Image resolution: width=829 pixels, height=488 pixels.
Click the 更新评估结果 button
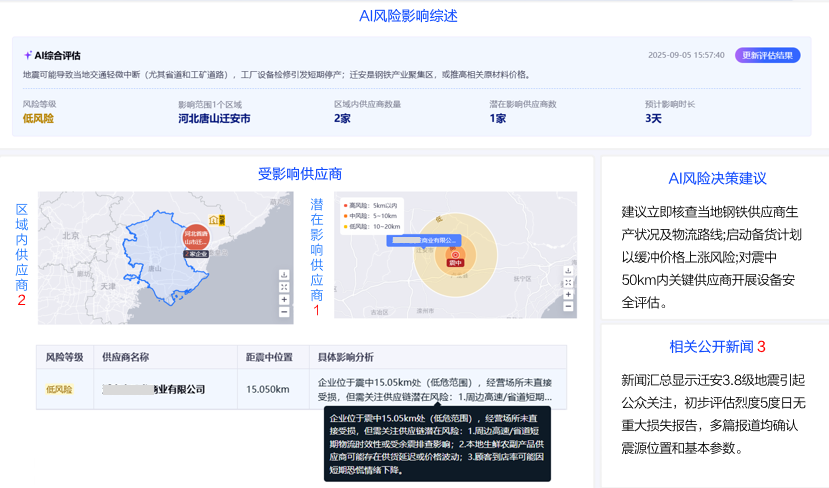[768, 55]
